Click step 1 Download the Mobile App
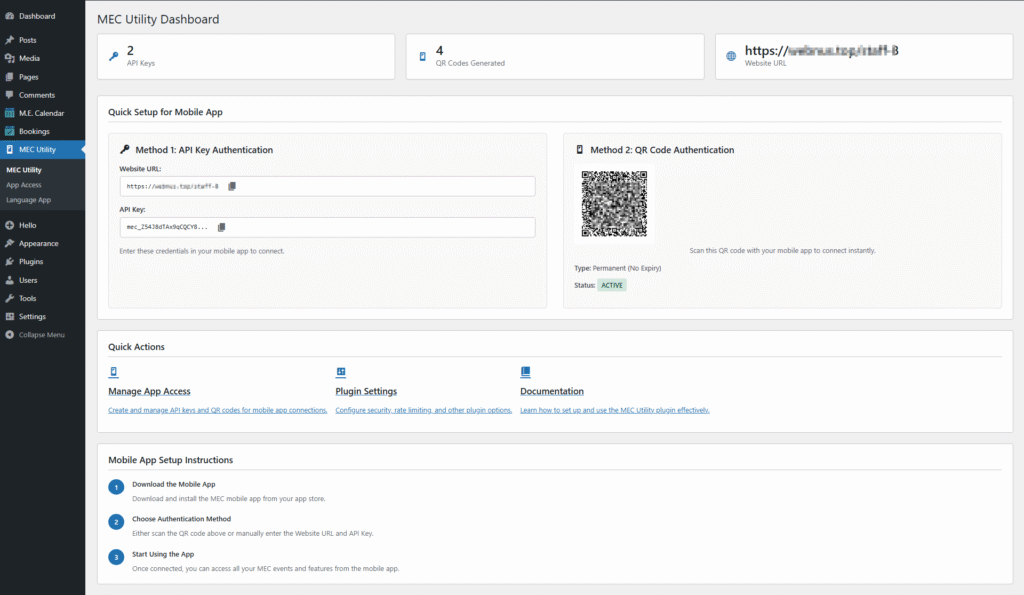 (174, 485)
